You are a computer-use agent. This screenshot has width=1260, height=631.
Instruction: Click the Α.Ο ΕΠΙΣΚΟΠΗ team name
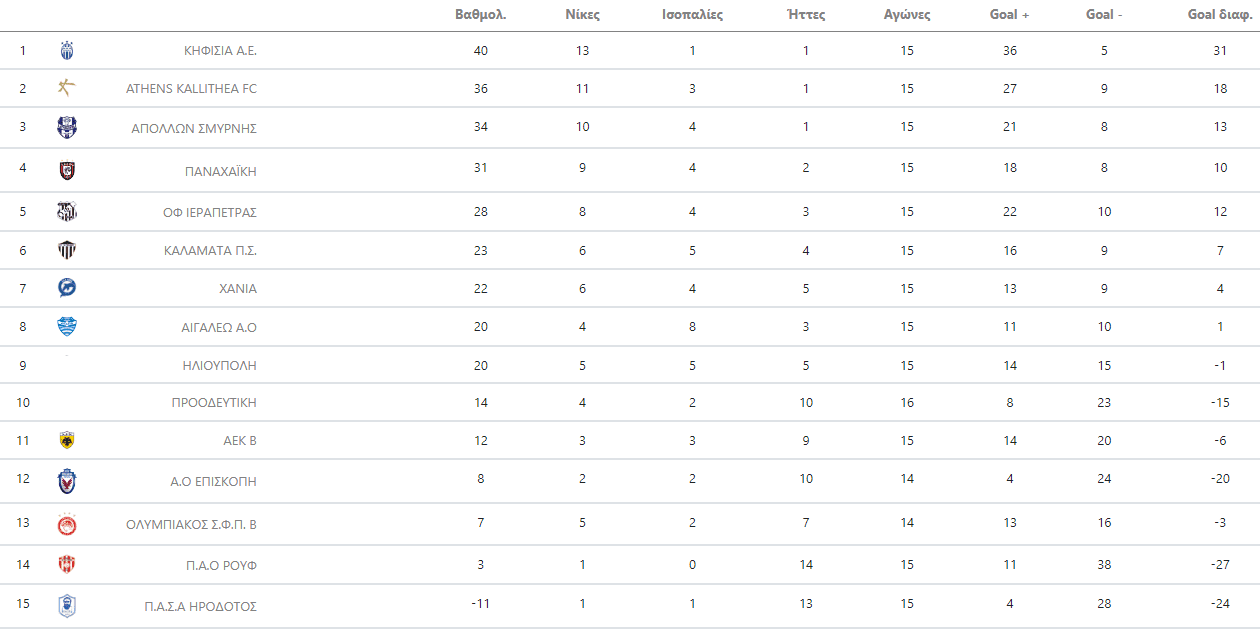(213, 481)
